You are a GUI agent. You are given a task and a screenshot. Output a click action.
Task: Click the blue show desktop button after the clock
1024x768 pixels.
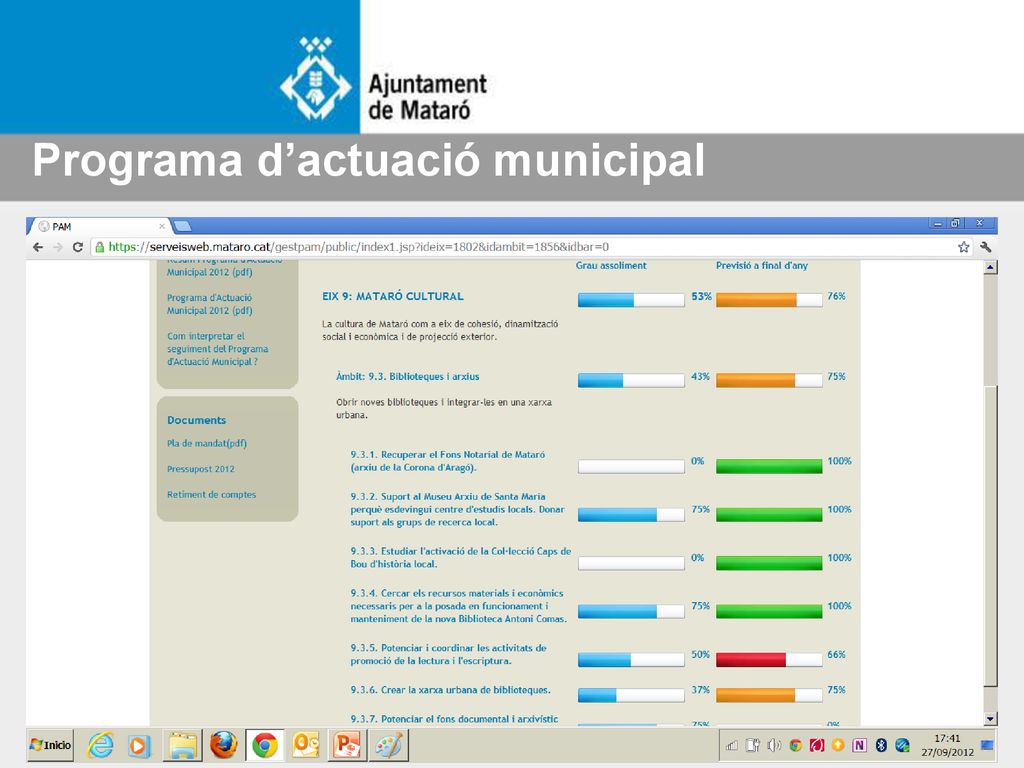[987, 745]
